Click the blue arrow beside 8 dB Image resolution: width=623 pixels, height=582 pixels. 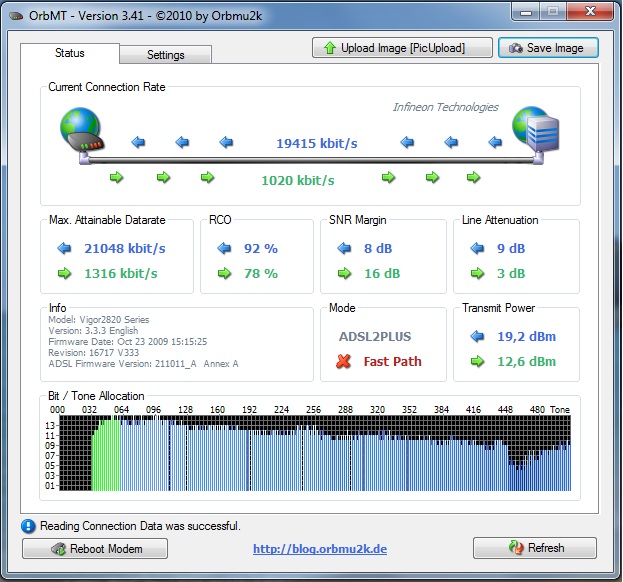click(x=344, y=248)
